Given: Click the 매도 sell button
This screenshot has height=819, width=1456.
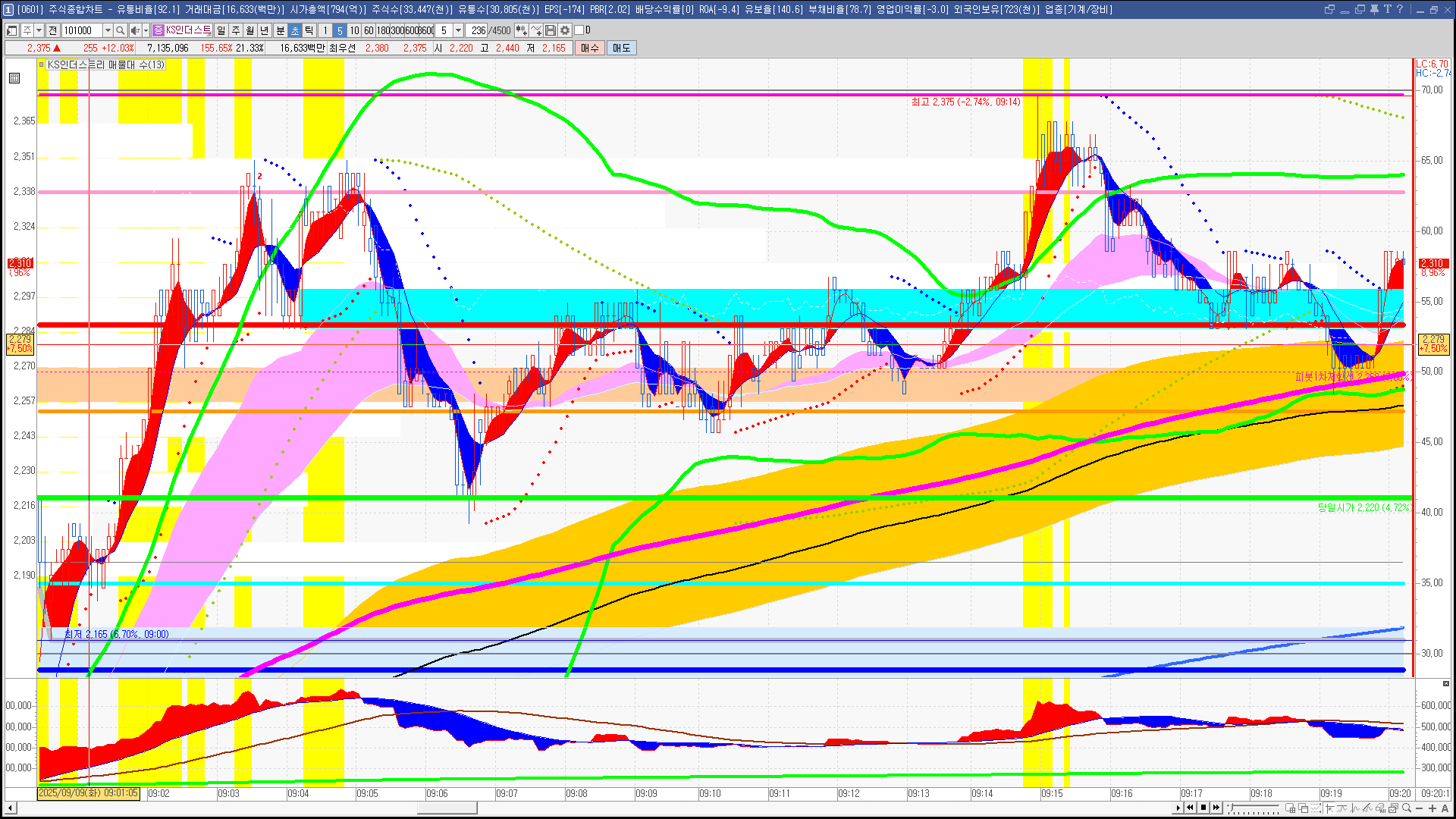Looking at the screenshot, I should pos(621,48).
